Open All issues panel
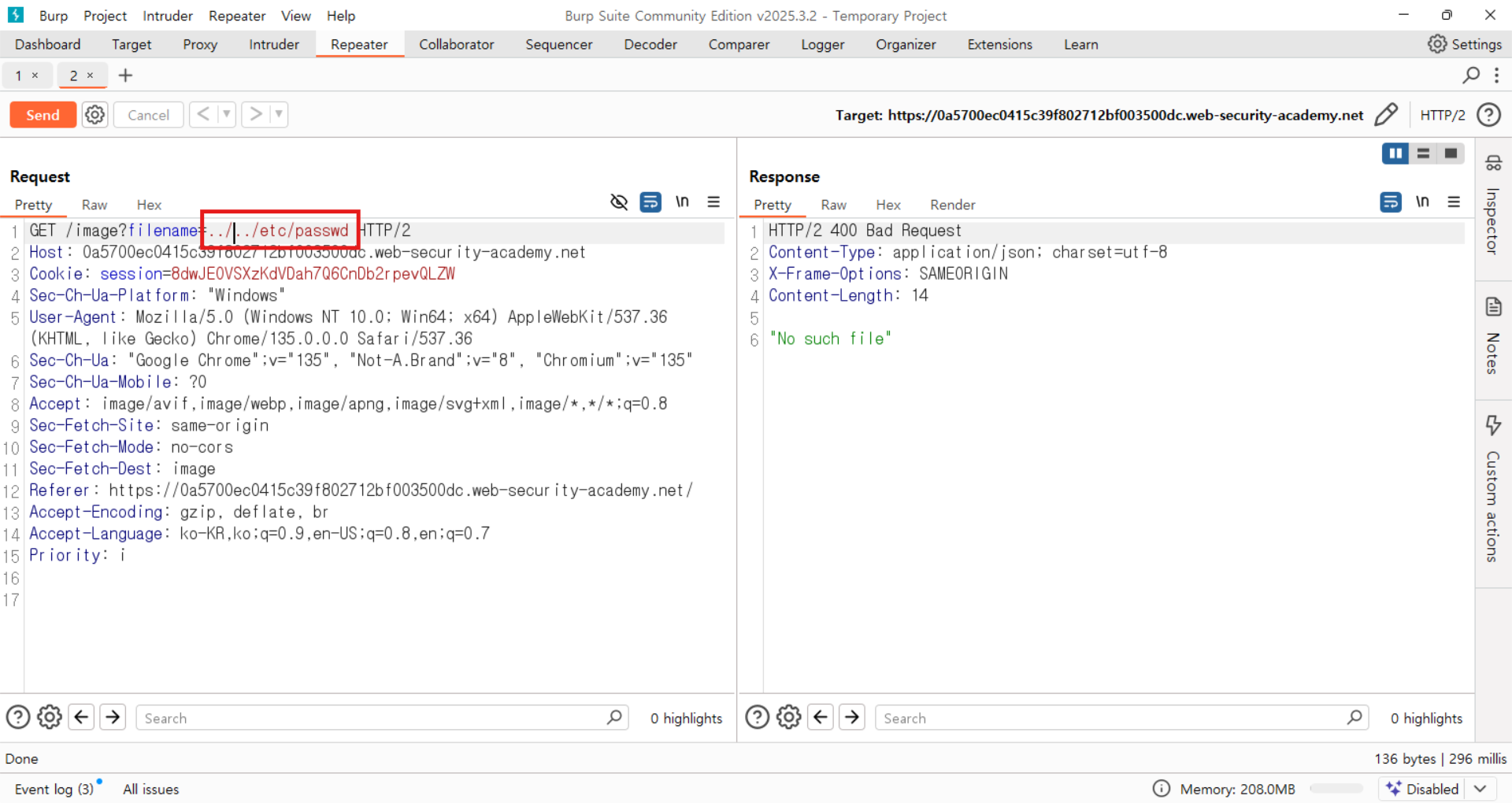This screenshot has height=803, width=1512. tap(150, 789)
